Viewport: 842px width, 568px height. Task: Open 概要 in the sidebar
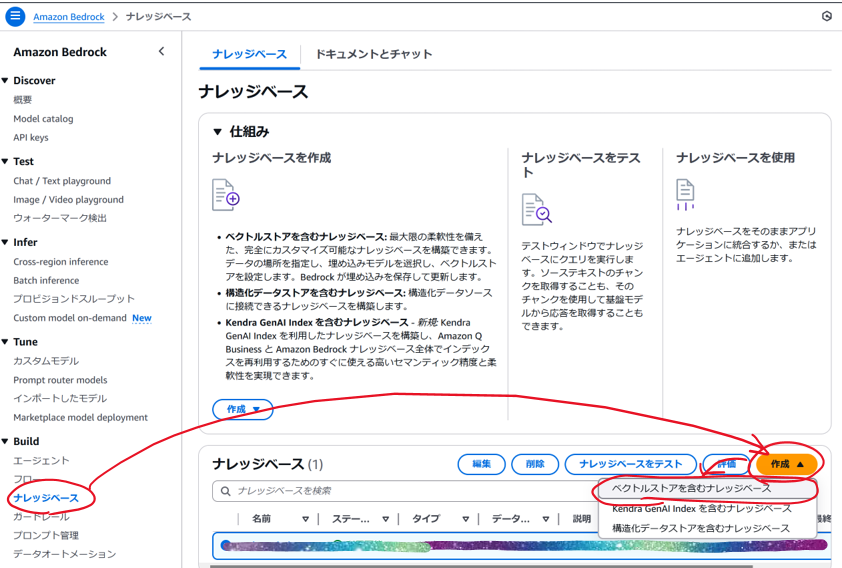(23, 100)
